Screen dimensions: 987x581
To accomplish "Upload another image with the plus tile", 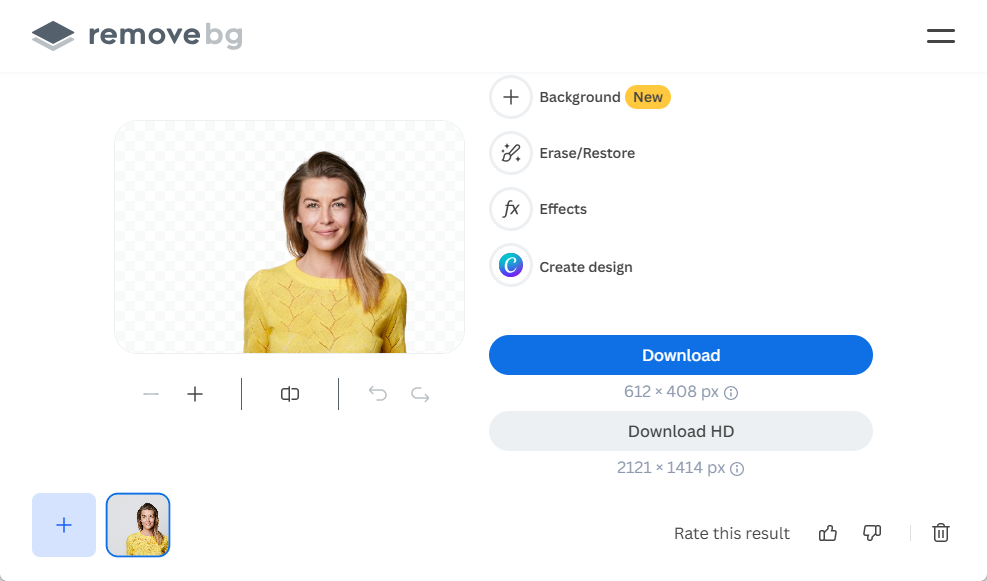I will point(64,525).
